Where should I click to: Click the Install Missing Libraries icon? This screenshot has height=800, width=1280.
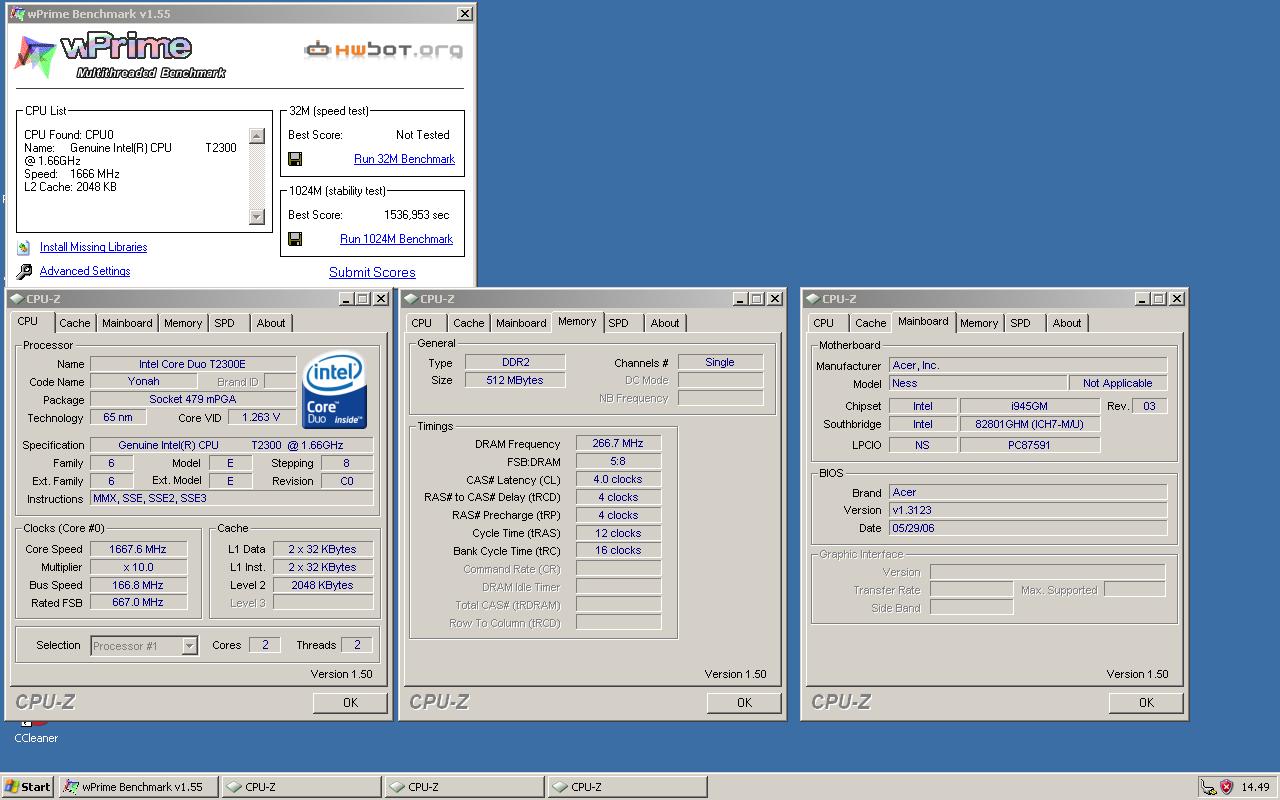coord(24,247)
